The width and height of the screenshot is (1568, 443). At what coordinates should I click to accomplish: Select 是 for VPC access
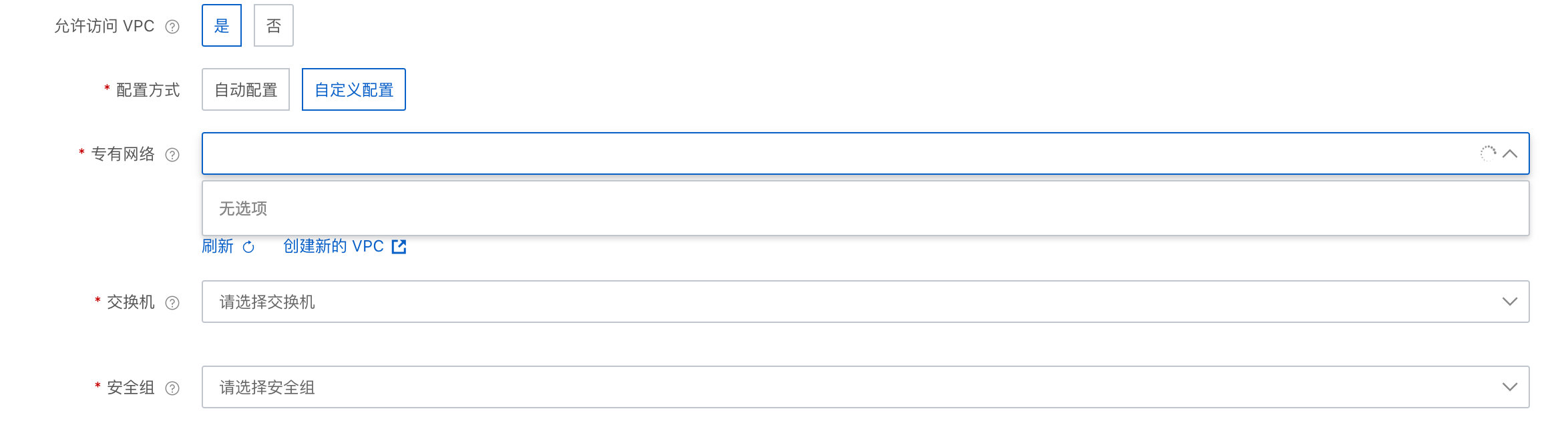(x=222, y=25)
